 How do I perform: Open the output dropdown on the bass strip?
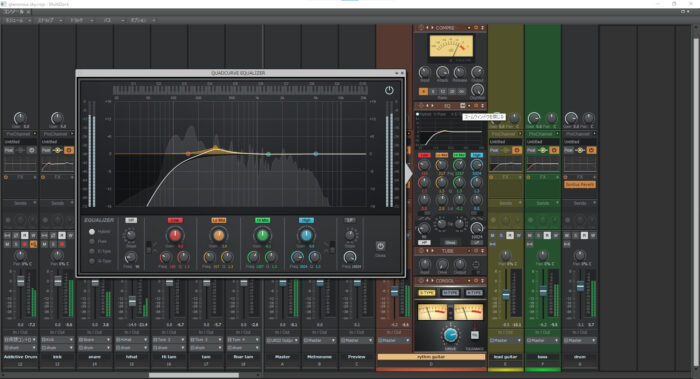click(542, 340)
